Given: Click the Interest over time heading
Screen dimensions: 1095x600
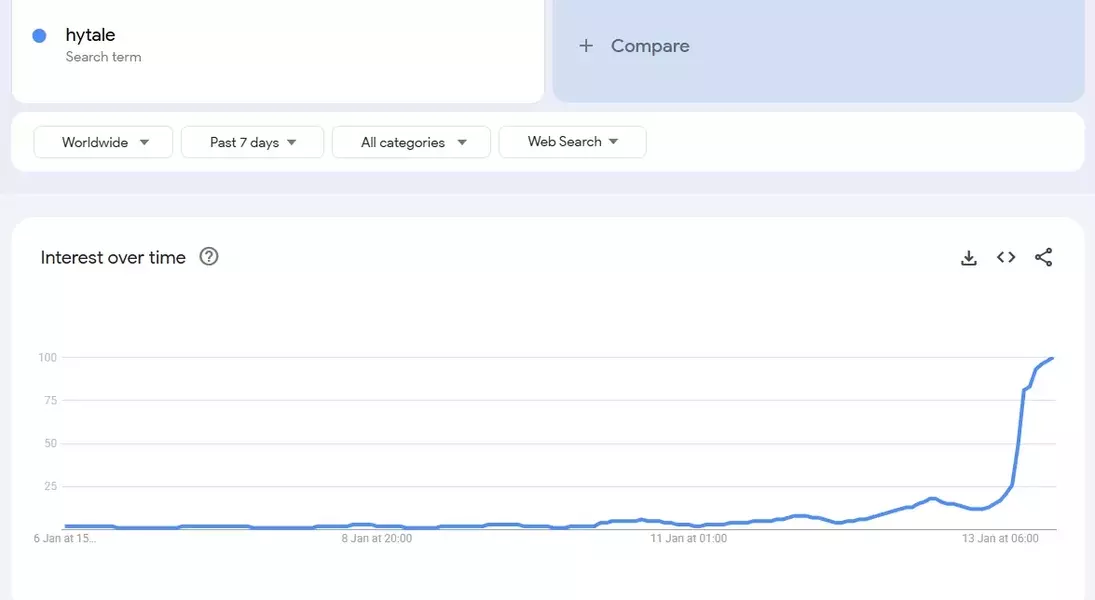Looking at the screenshot, I should click(x=113, y=257).
